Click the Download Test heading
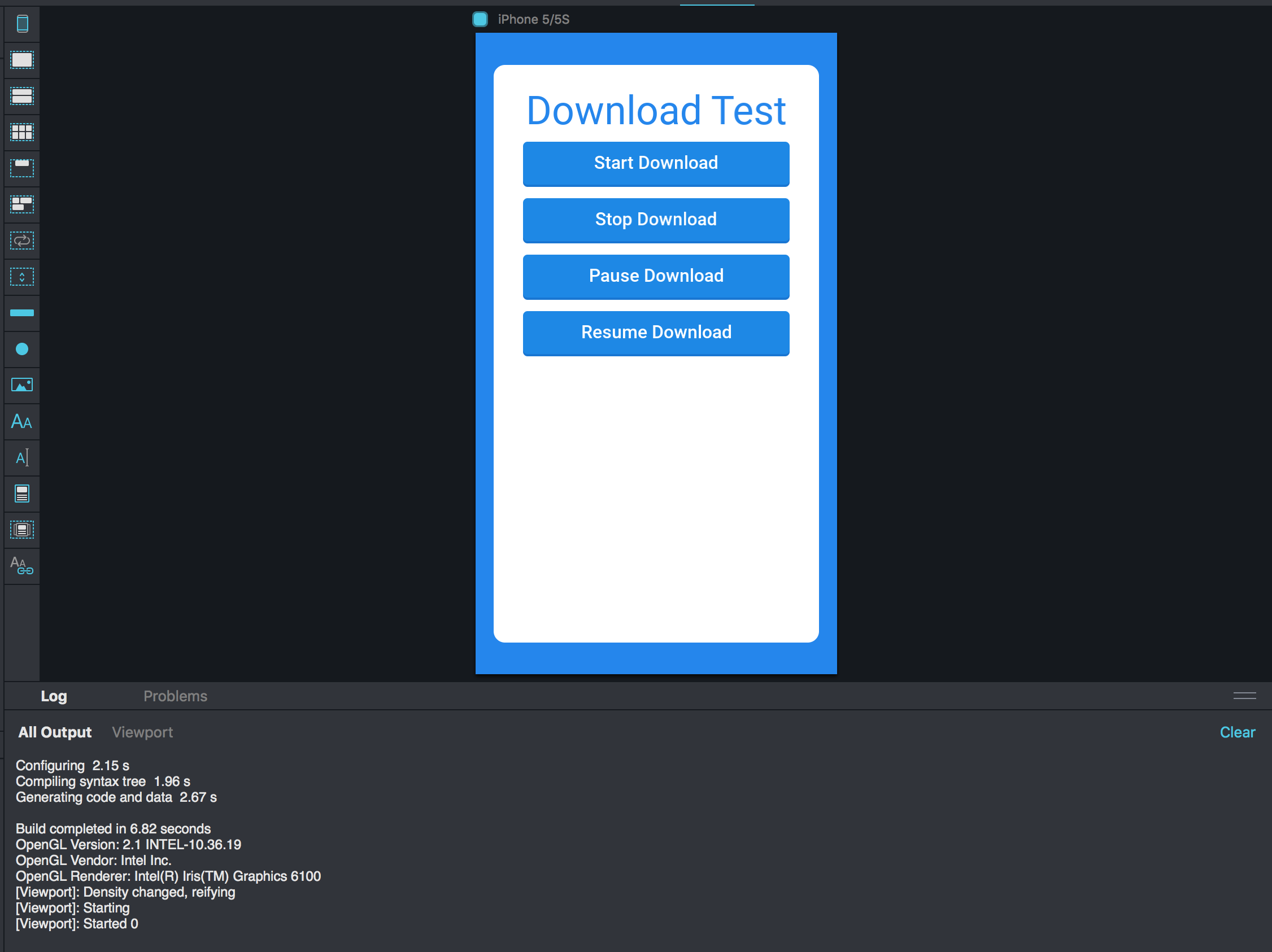 tap(656, 110)
